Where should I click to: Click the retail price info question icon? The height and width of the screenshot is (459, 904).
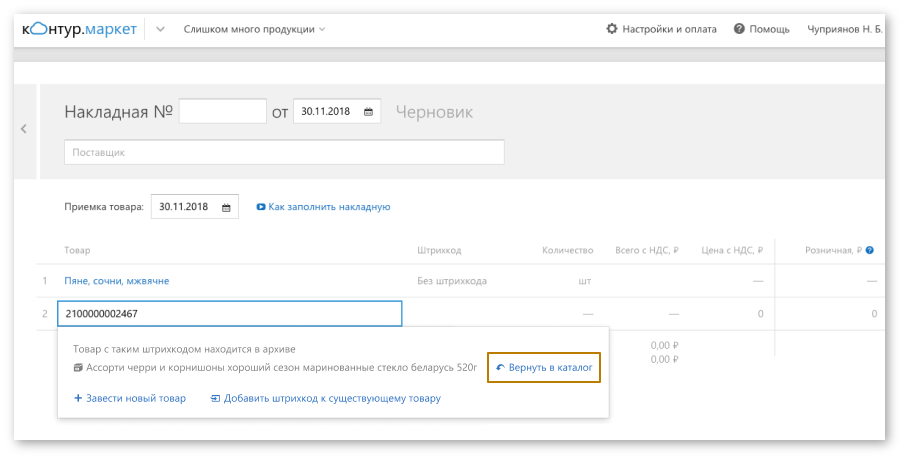click(870, 250)
